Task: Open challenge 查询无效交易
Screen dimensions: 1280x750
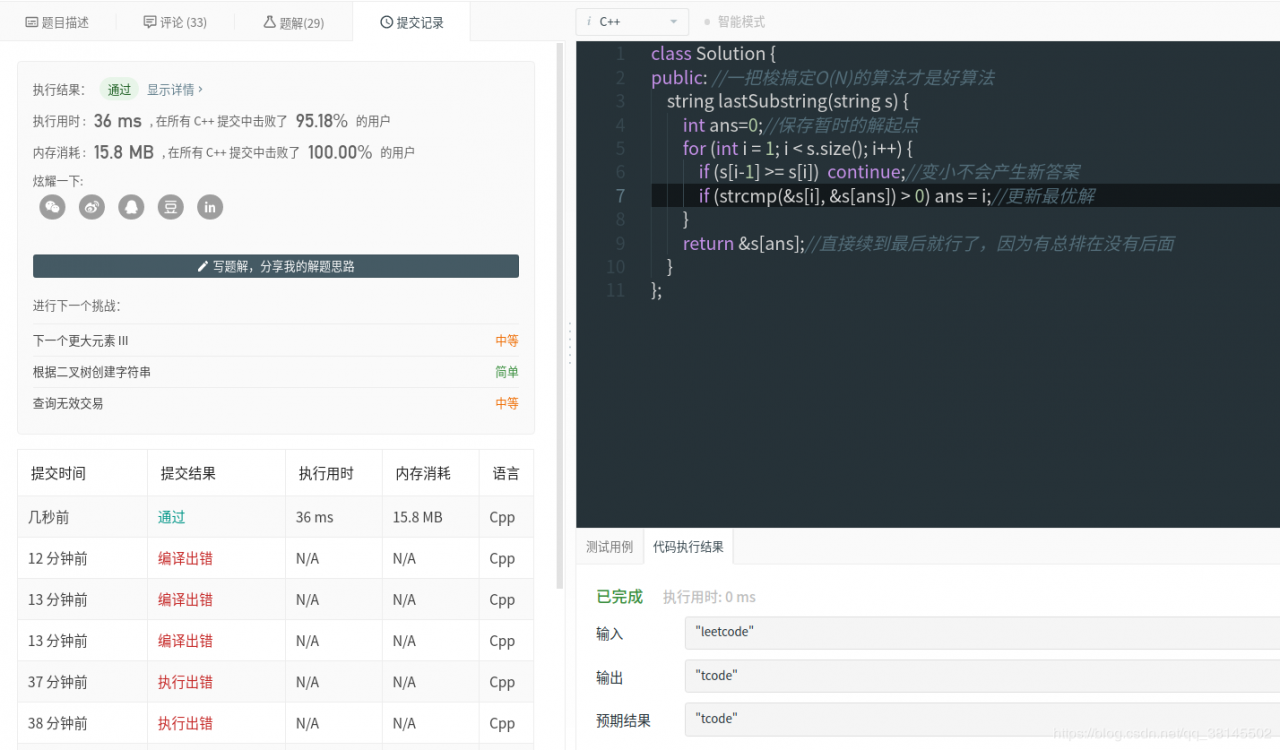Action: (x=68, y=404)
